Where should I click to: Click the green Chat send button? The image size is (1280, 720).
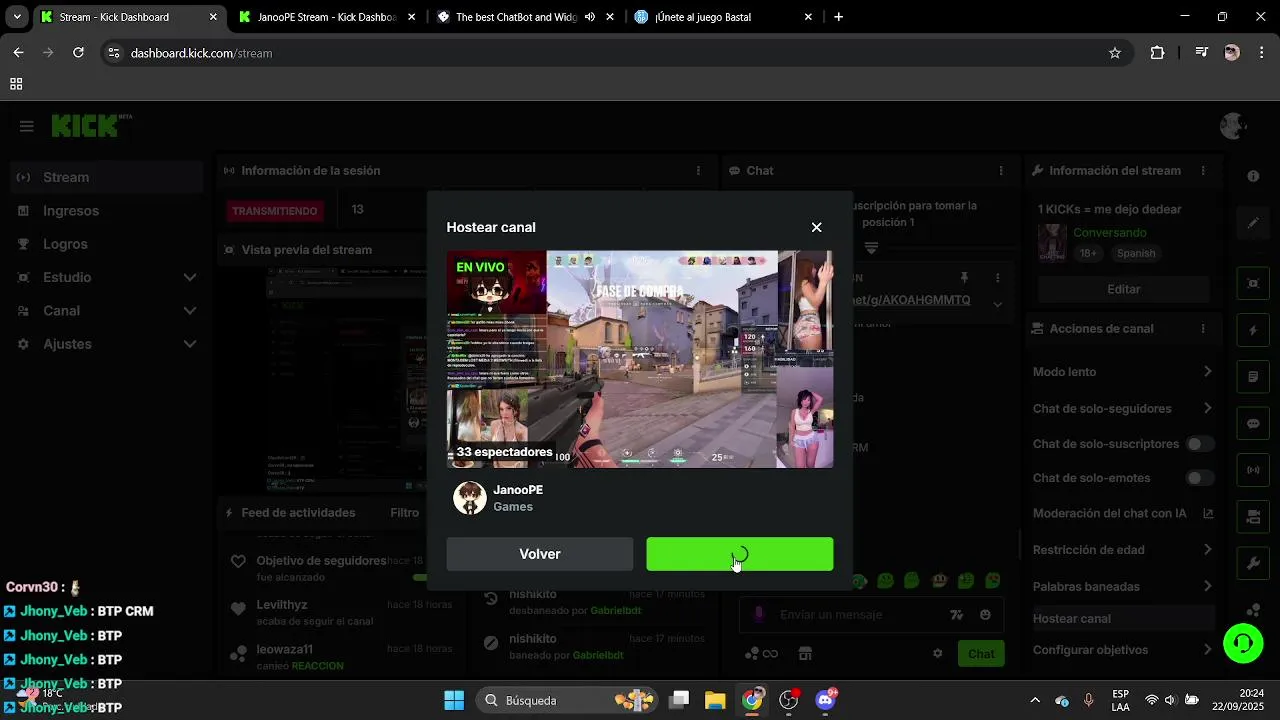click(x=981, y=654)
